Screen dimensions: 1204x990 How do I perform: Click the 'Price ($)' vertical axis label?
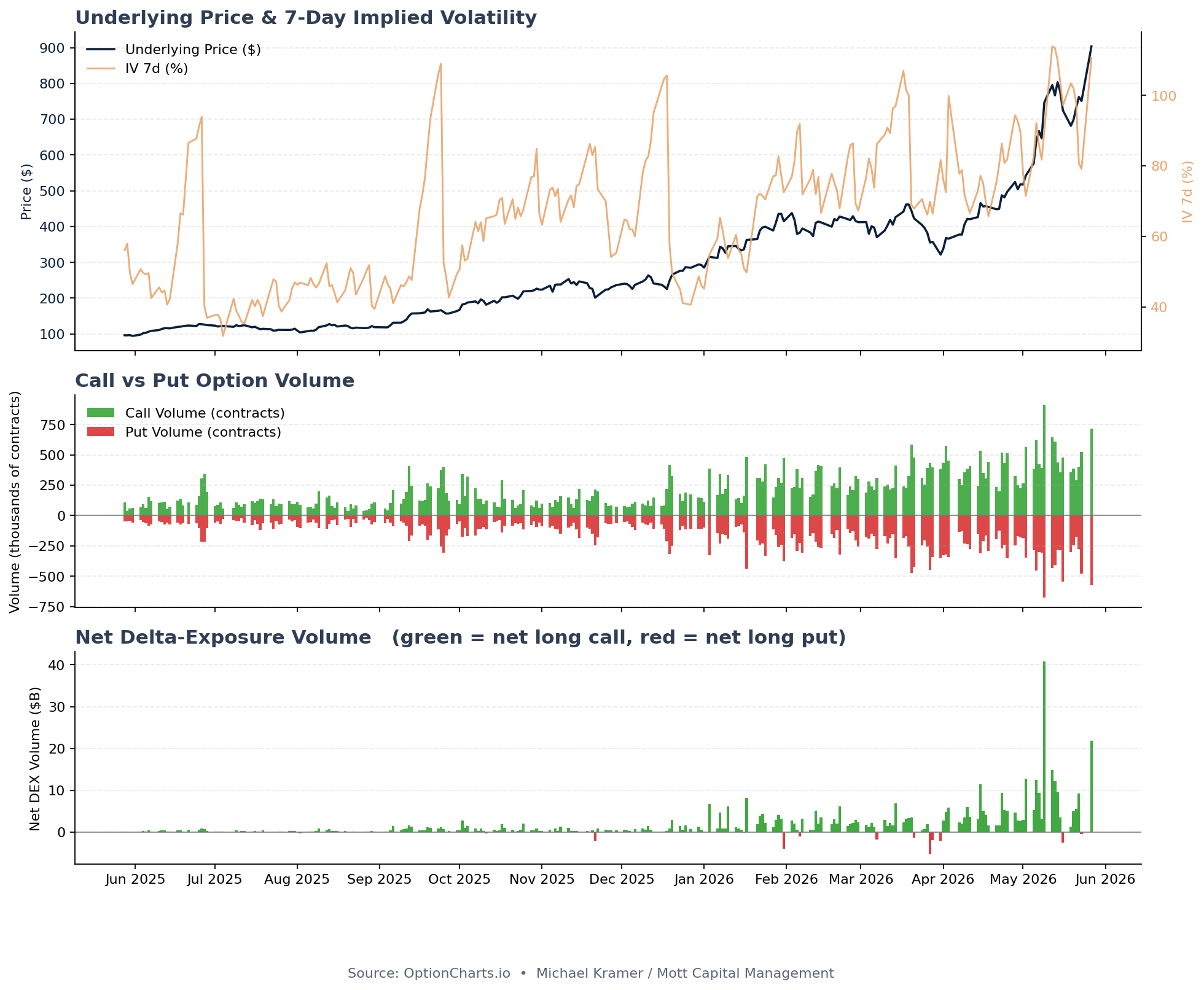point(26,191)
